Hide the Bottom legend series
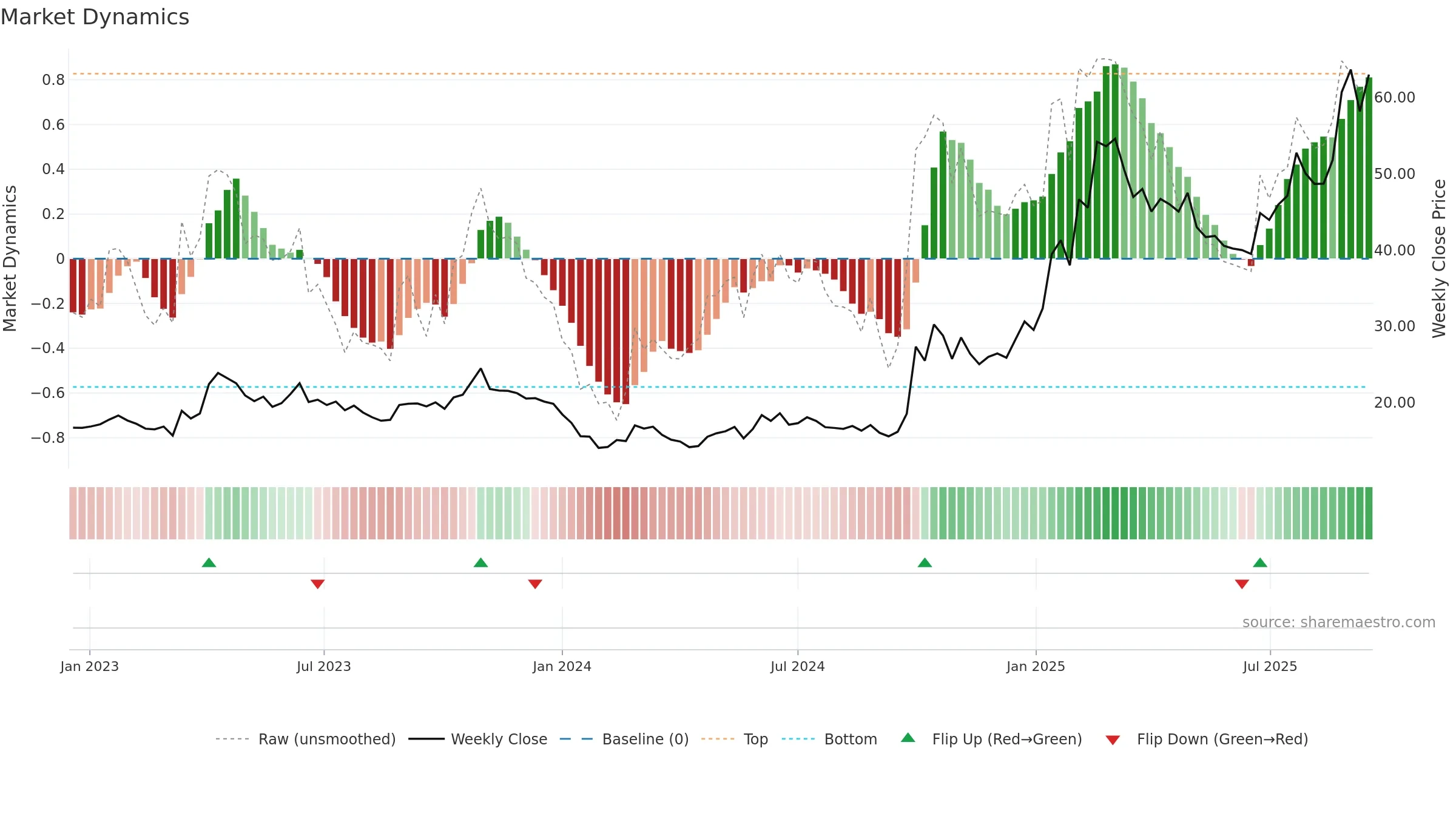Image resolution: width=1456 pixels, height=819 pixels. [829, 739]
